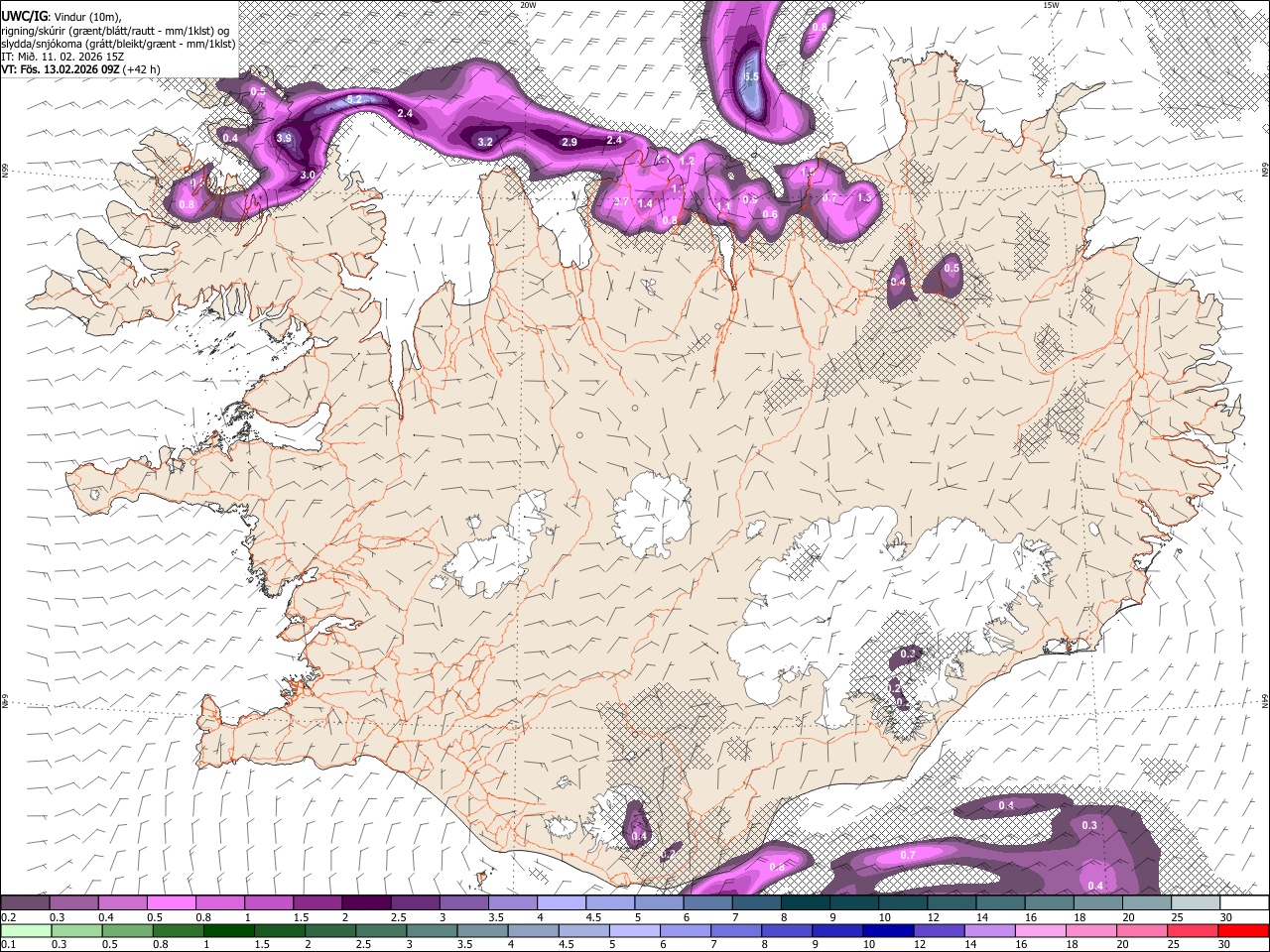1270x952 pixels.
Task: Pick pale grey upper swatch between 25 and 30
Action: click(1196, 903)
